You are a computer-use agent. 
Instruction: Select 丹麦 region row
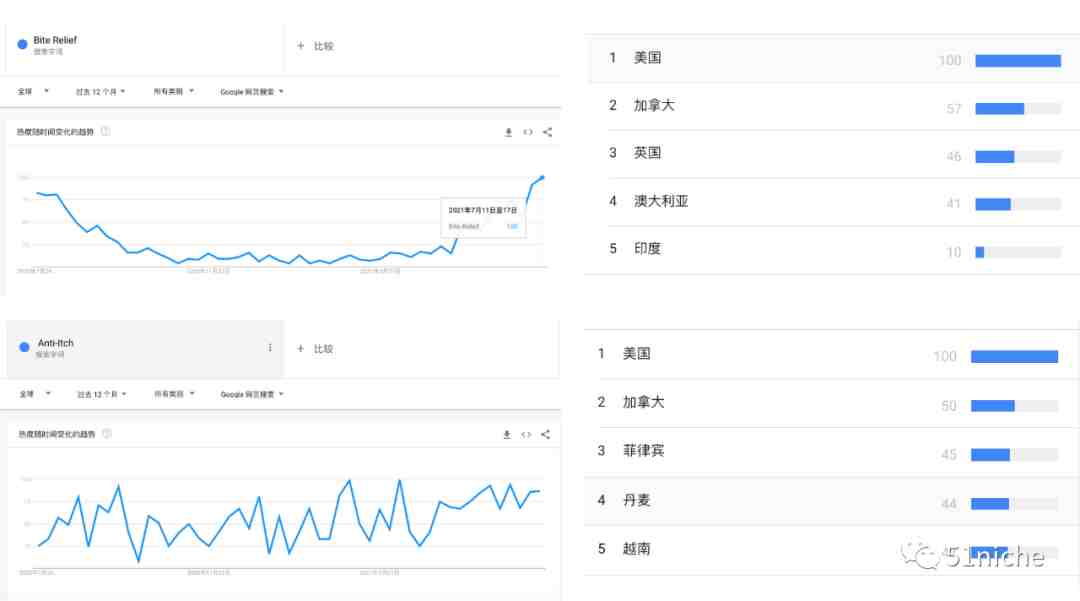(832, 501)
